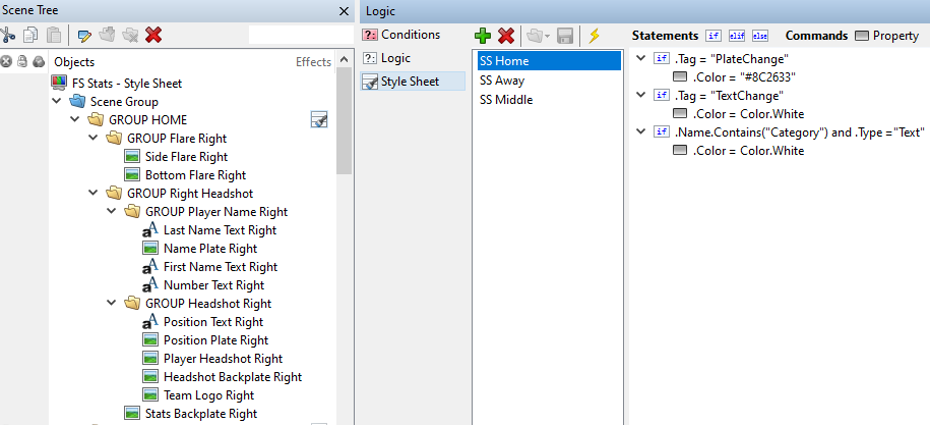Click the style sheet icon beside GROUP HOME

coord(319,120)
